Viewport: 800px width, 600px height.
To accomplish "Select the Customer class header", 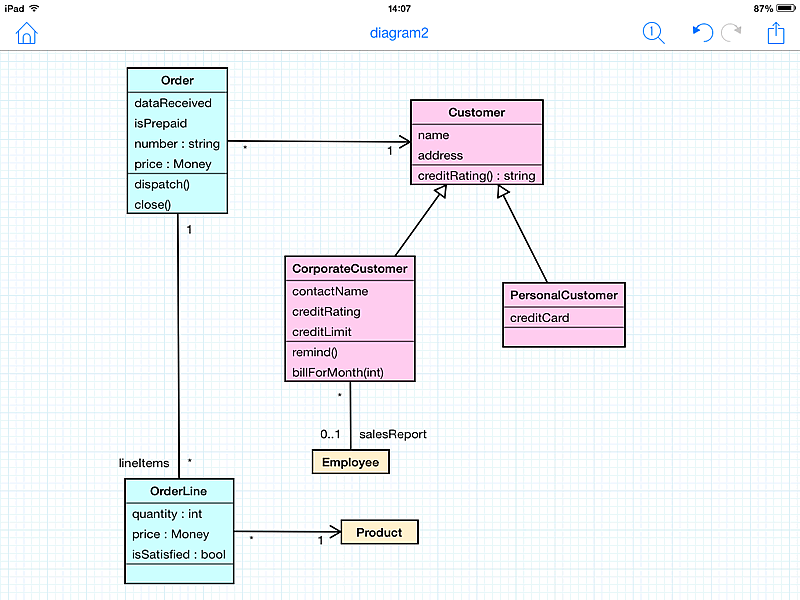I will point(477,113).
